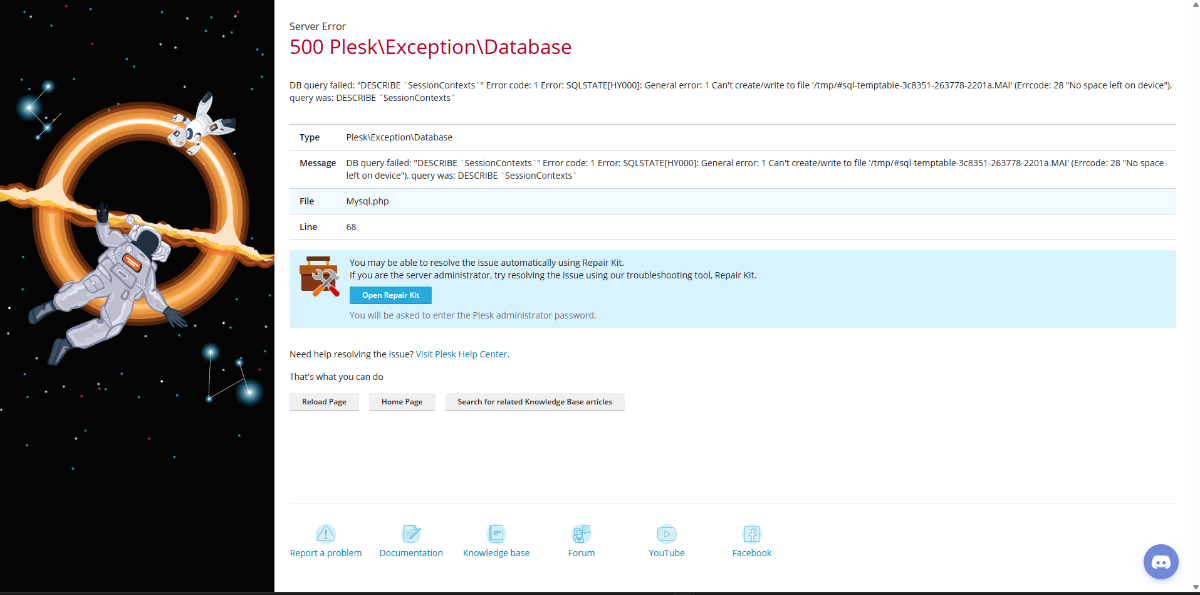Open the YouTube text link

tap(666, 553)
